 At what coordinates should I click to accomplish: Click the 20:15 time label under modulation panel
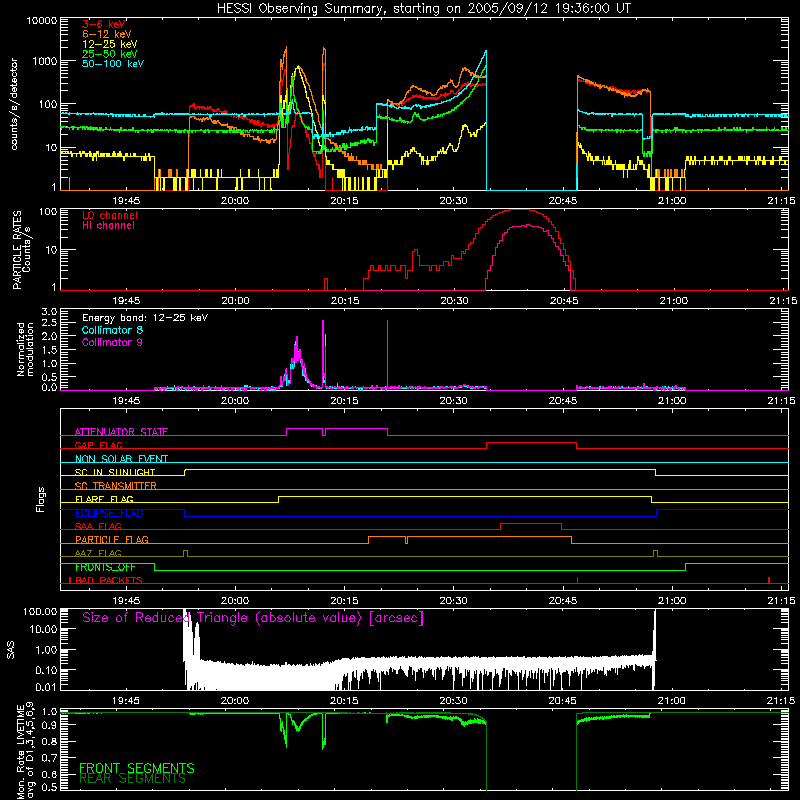pyautogui.click(x=344, y=401)
